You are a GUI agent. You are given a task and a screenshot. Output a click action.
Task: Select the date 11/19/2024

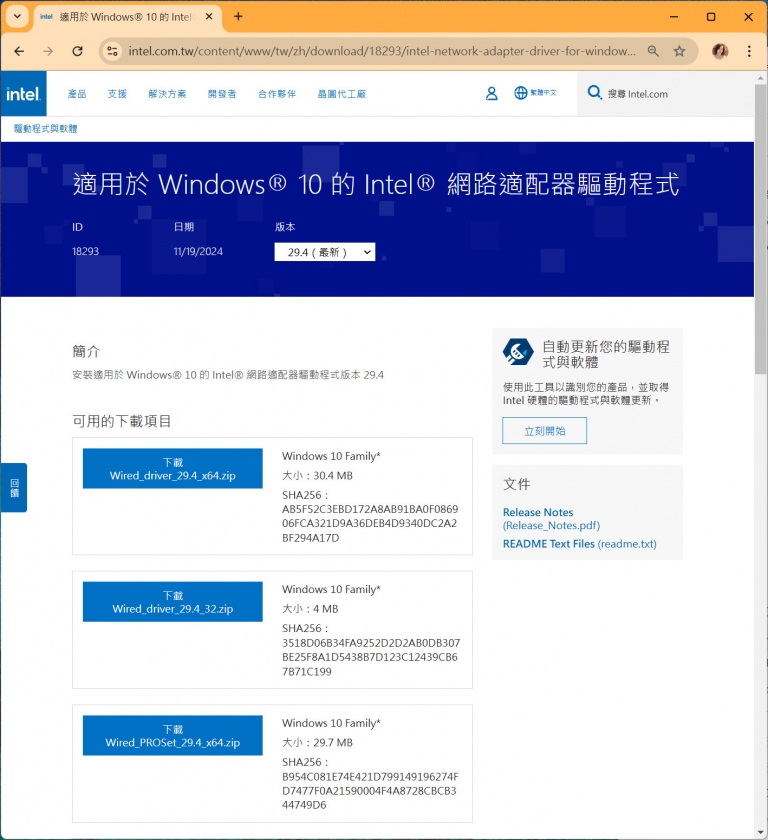pyautogui.click(x=198, y=251)
